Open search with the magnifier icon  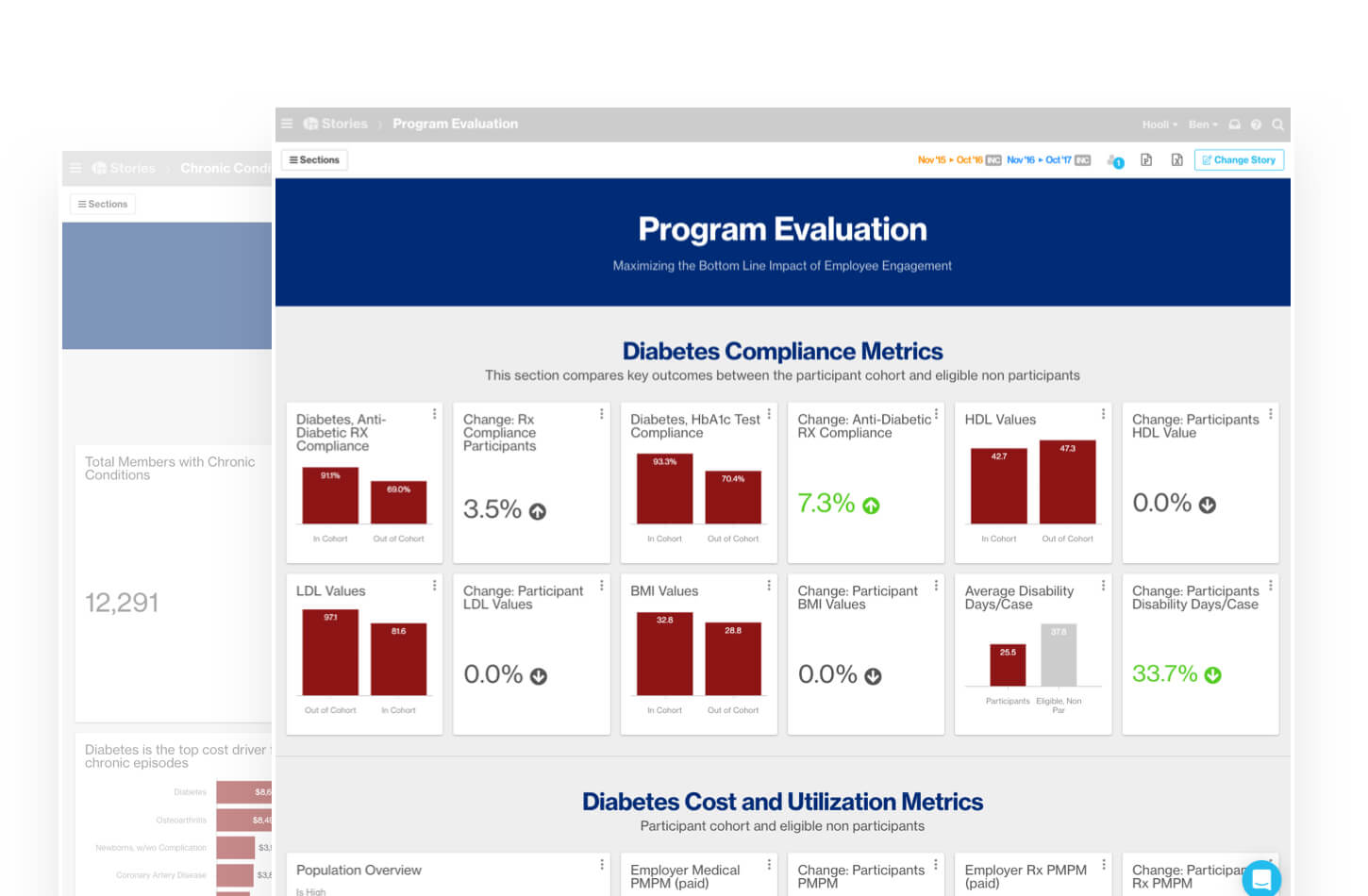point(1277,124)
